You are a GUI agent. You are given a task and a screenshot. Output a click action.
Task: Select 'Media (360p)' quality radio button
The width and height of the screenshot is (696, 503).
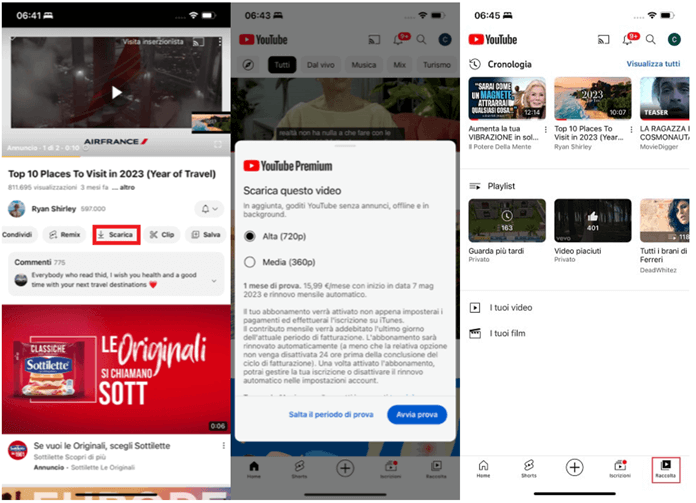[250, 262]
